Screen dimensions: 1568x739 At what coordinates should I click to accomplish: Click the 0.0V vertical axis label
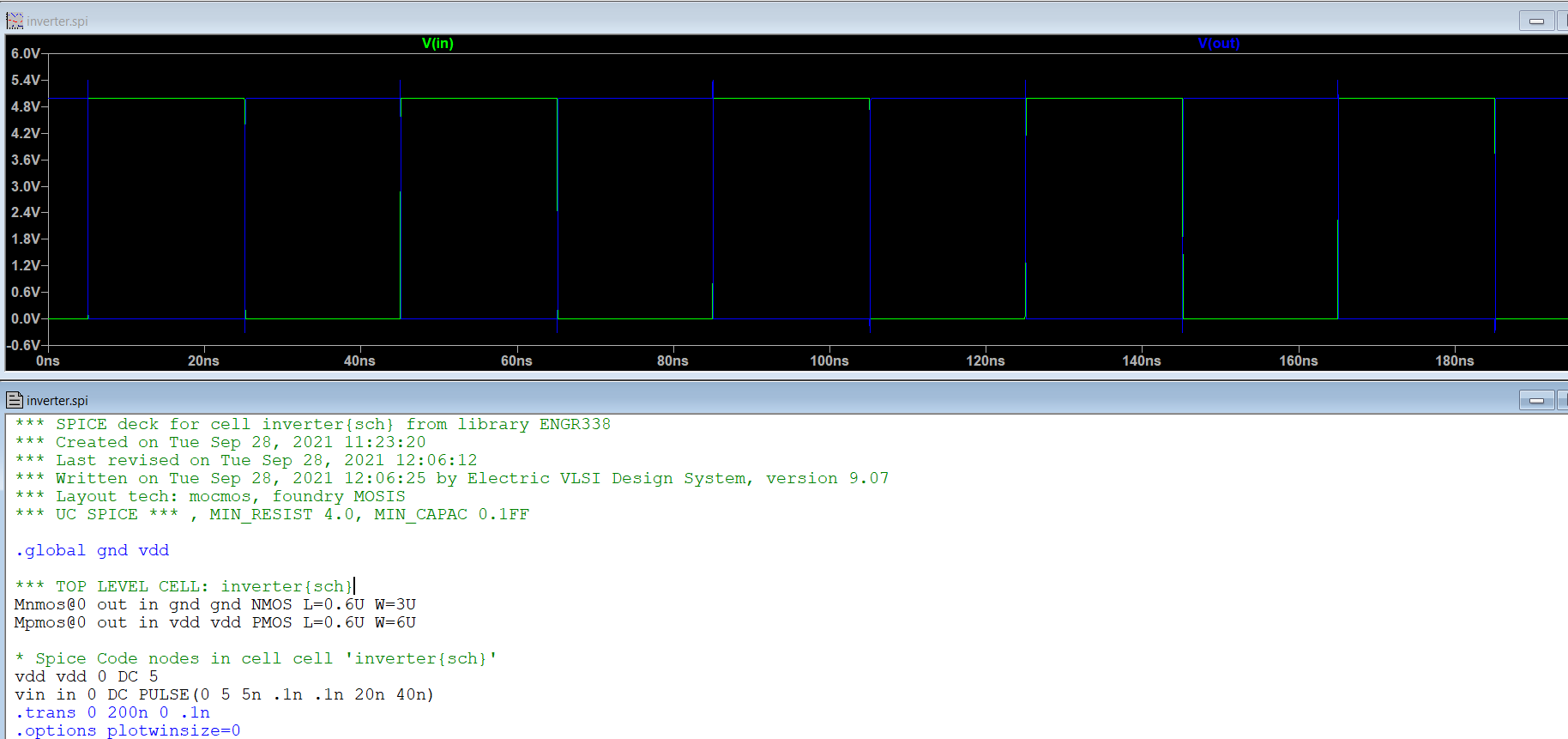tap(25, 318)
